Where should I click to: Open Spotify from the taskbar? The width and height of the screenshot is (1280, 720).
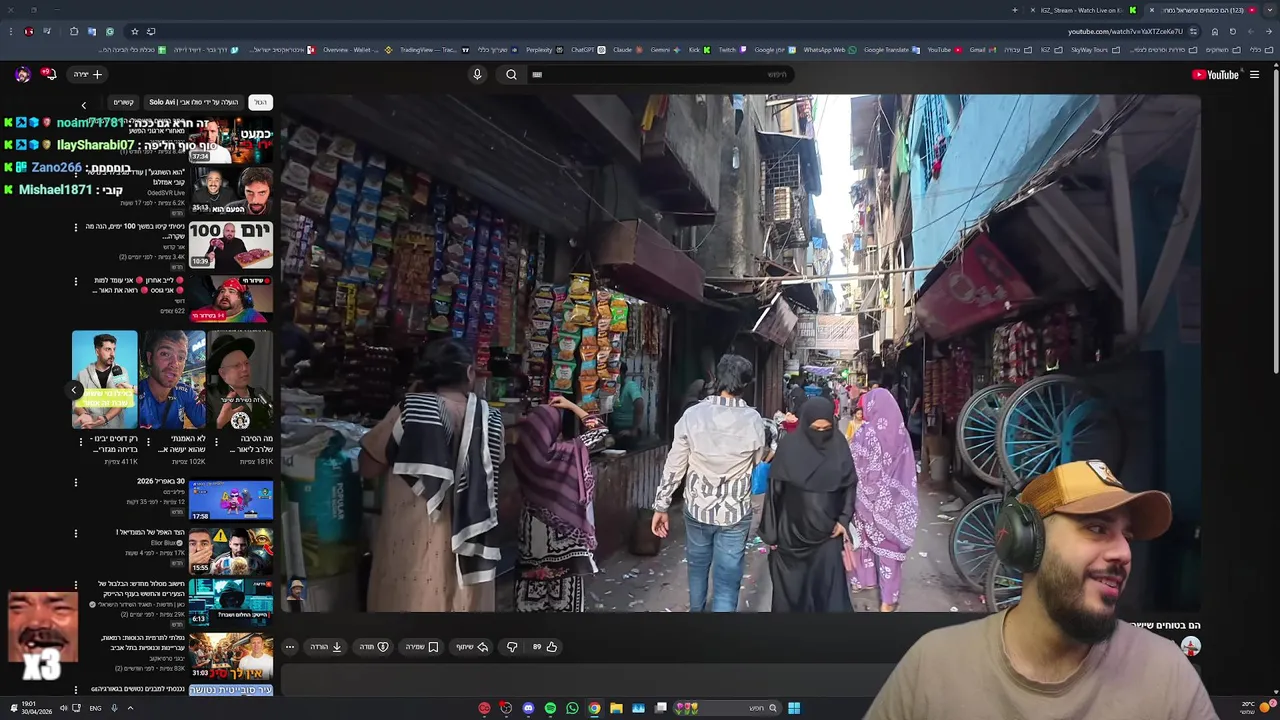tap(550, 708)
